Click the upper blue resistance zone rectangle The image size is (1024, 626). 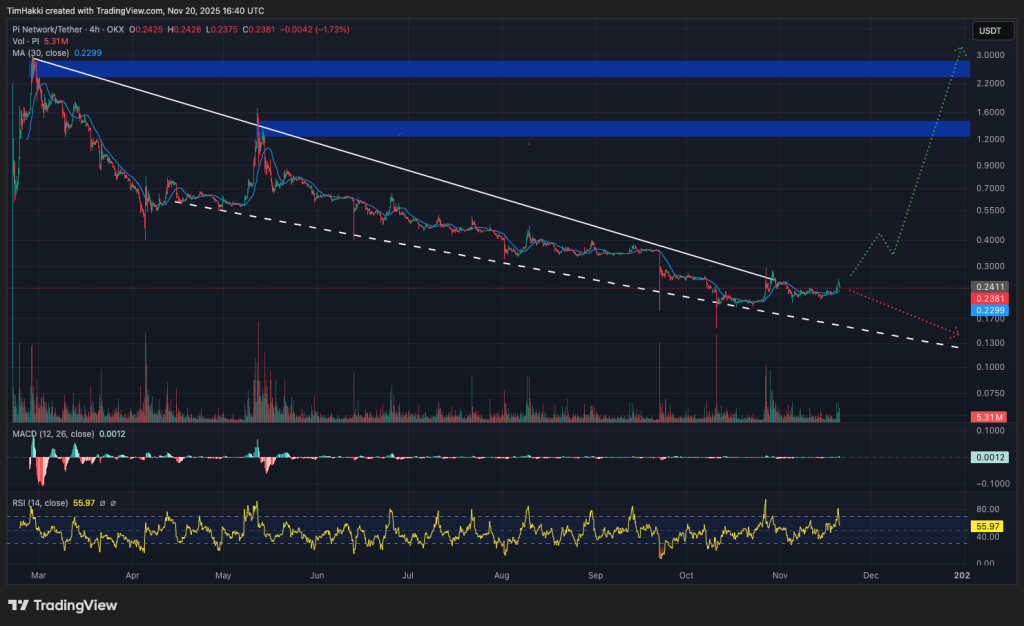click(500, 69)
